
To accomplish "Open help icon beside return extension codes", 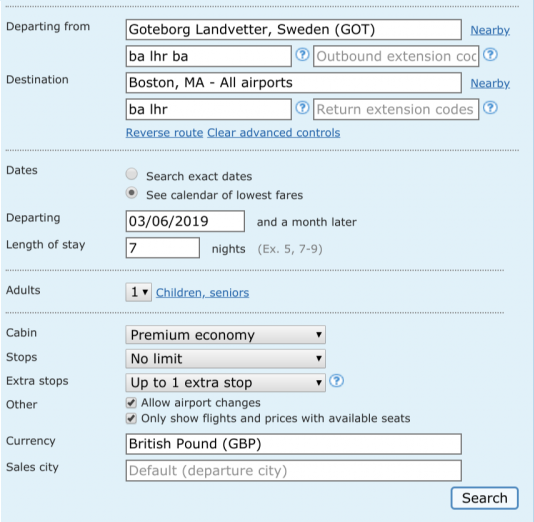I will (x=490, y=108).
